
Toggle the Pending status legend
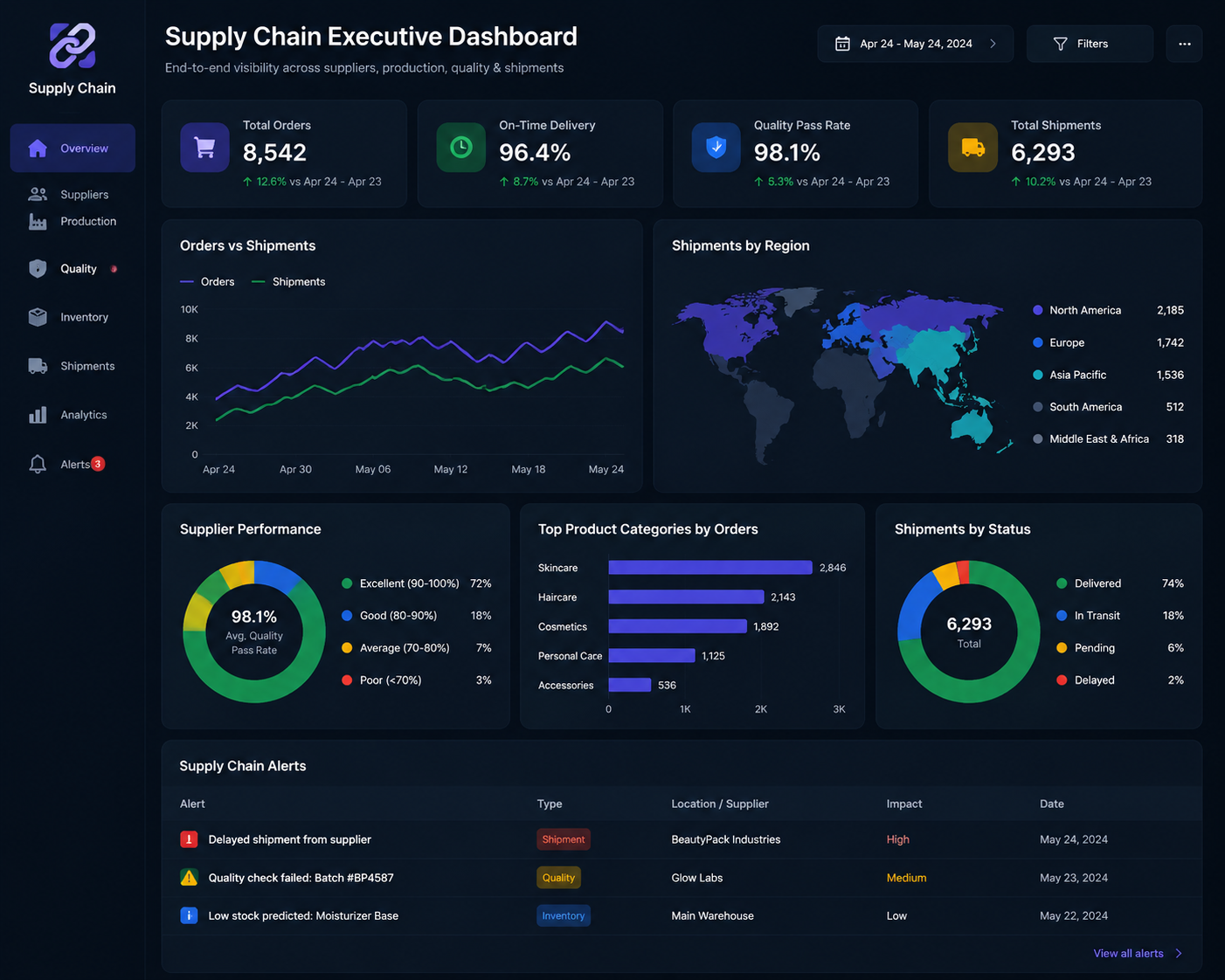[1120, 648]
